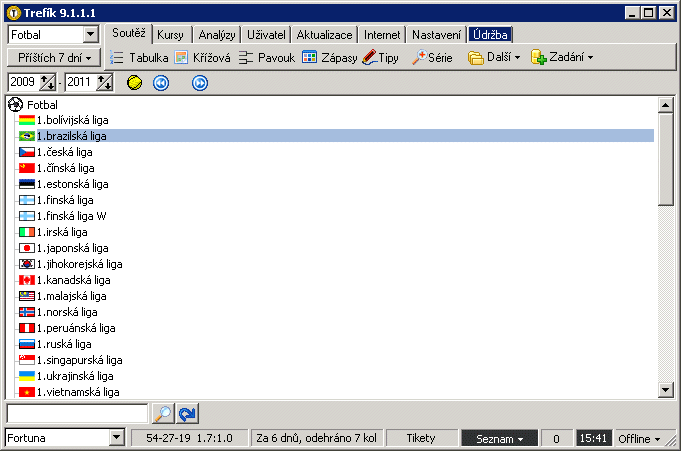The height and width of the screenshot is (451, 681).
Task: Click the Singapore flag icon
Action: click(x=27, y=360)
